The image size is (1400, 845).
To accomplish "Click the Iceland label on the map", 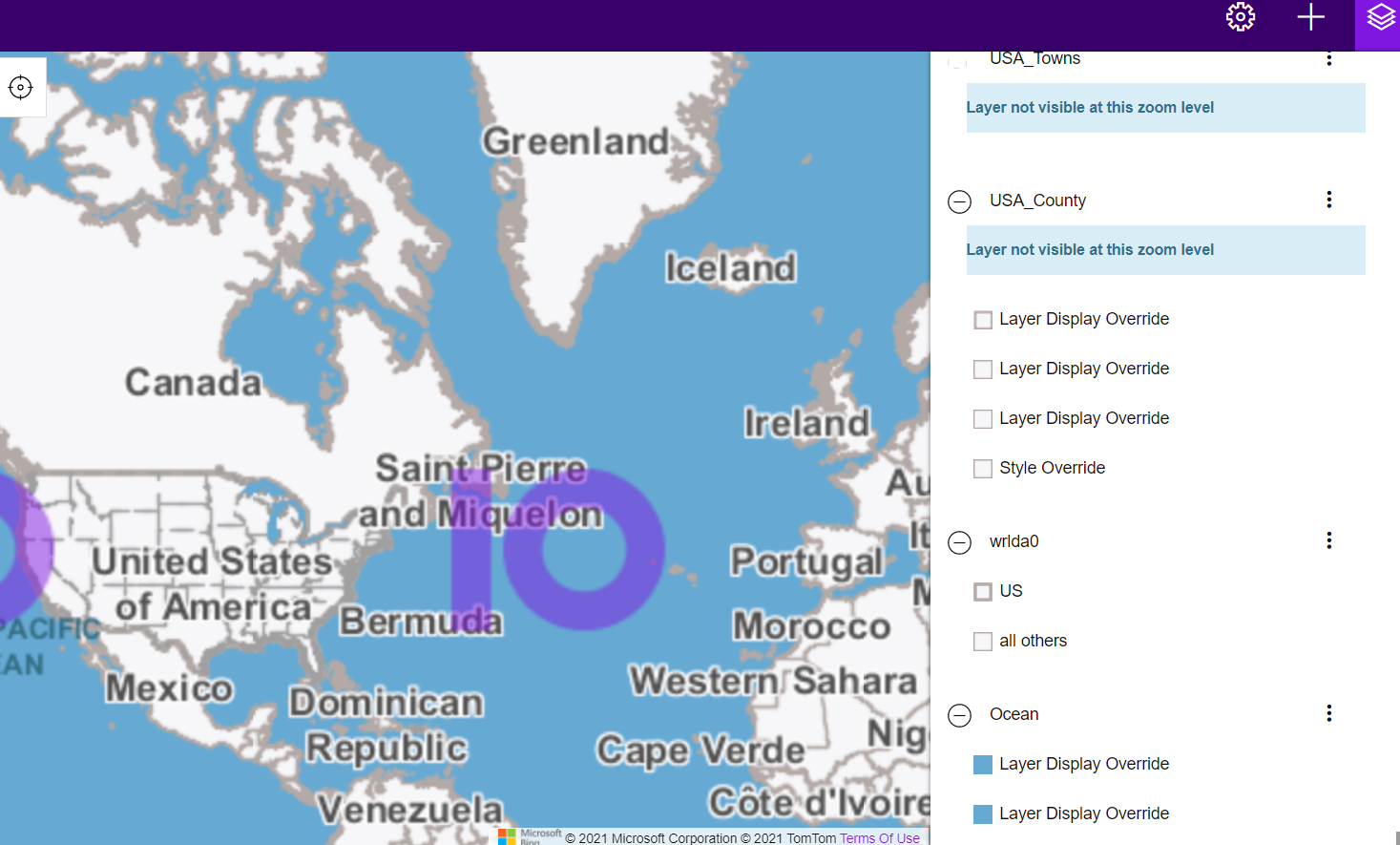I will point(730,267).
